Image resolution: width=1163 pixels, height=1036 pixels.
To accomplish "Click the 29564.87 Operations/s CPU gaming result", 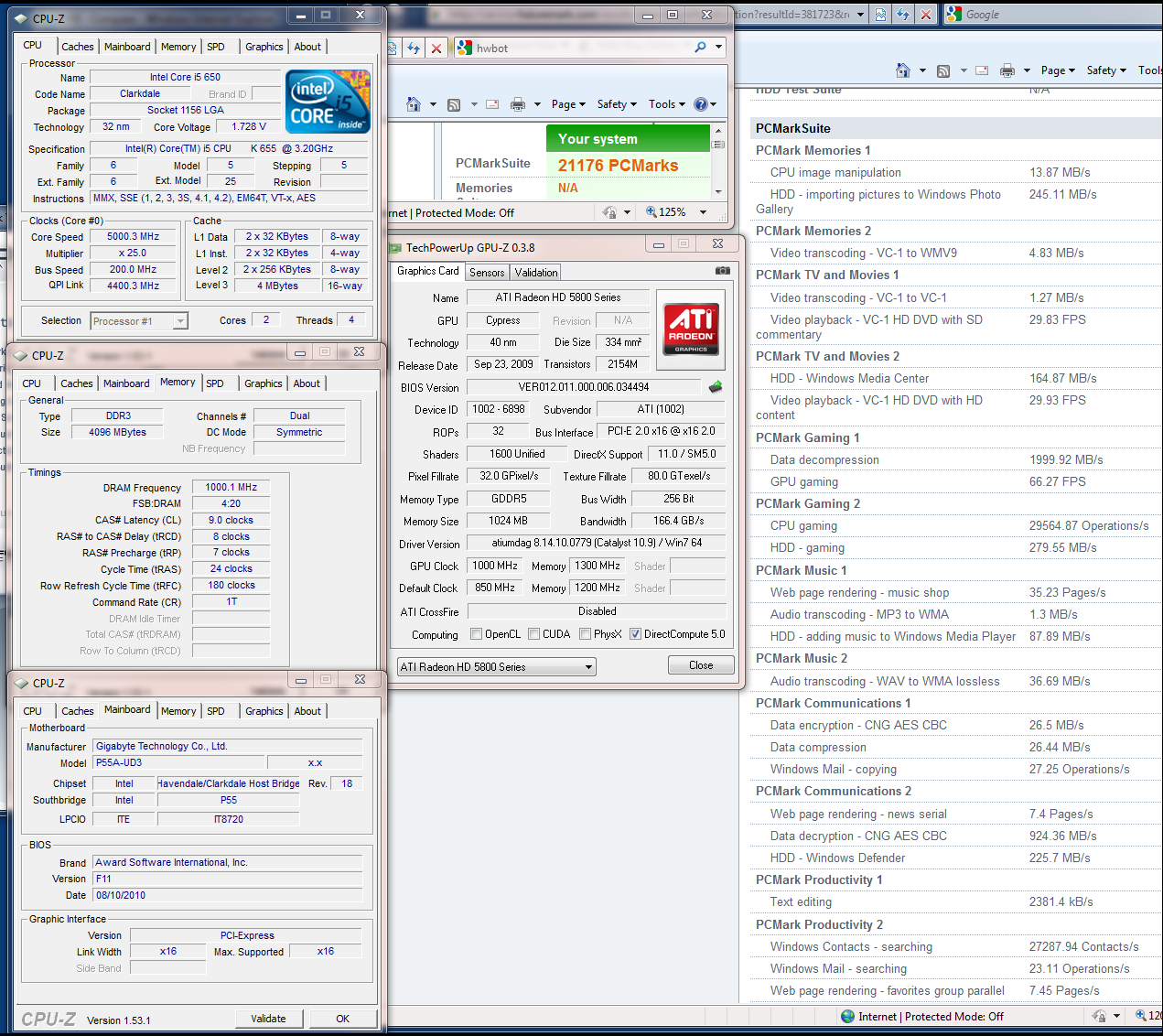I will point(1089,525).
